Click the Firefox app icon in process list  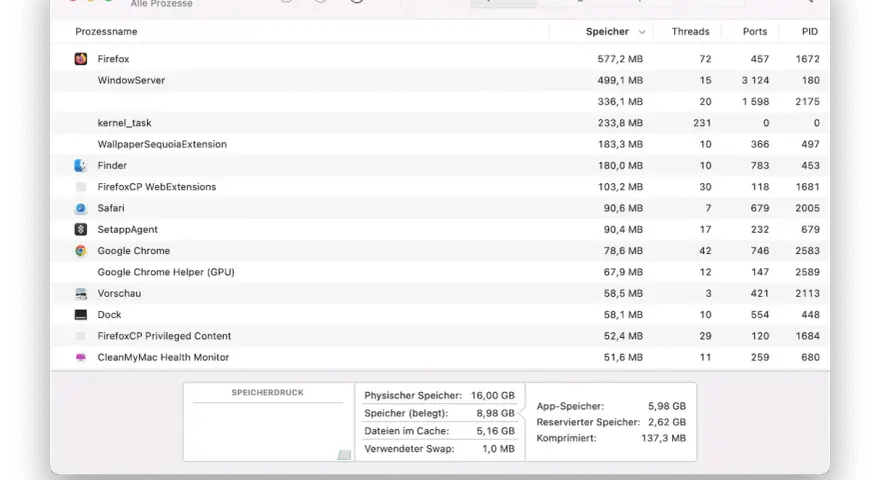pyautogui.click(x=81, y=59)
